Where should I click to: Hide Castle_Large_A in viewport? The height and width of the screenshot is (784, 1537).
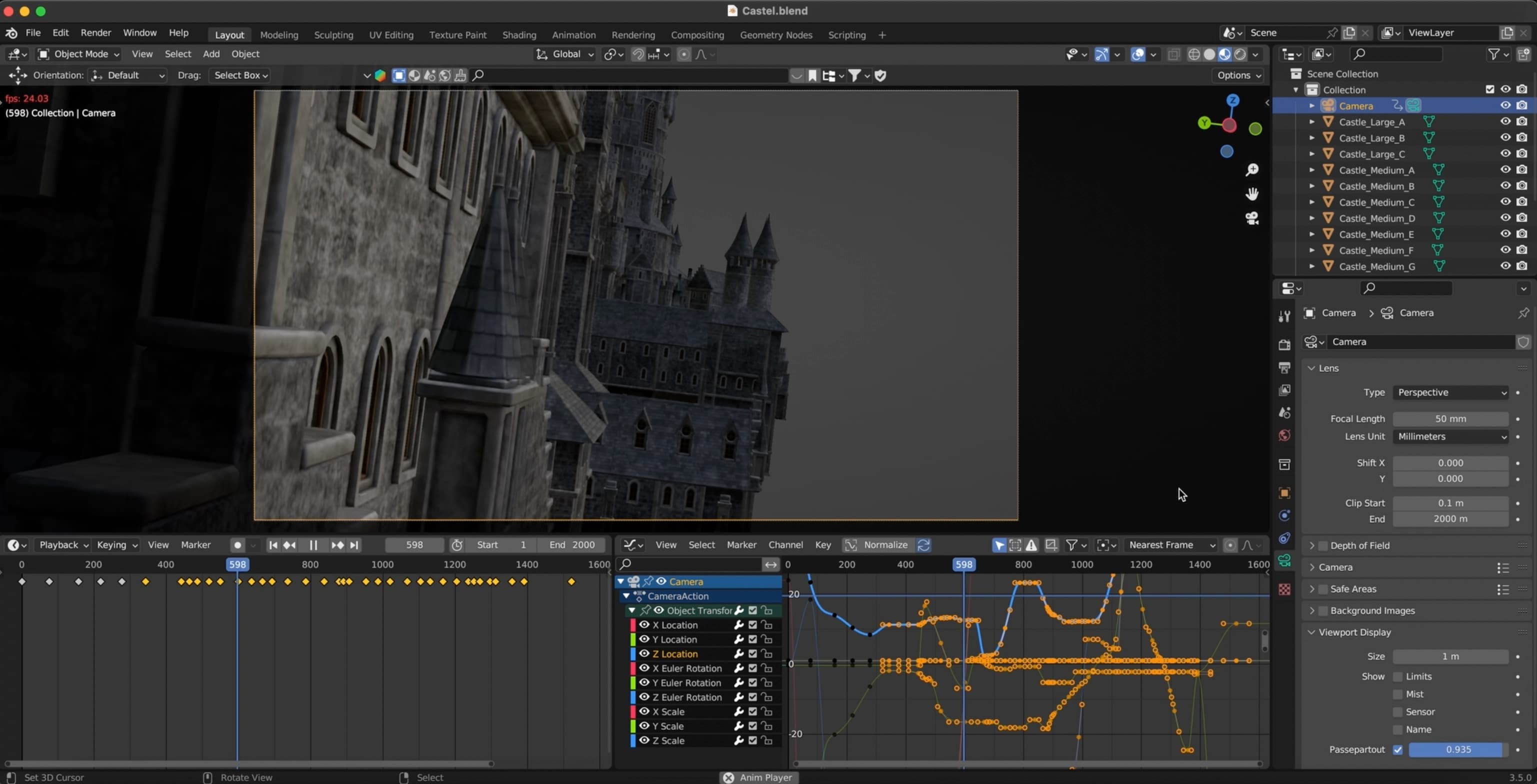[1505, 121]
